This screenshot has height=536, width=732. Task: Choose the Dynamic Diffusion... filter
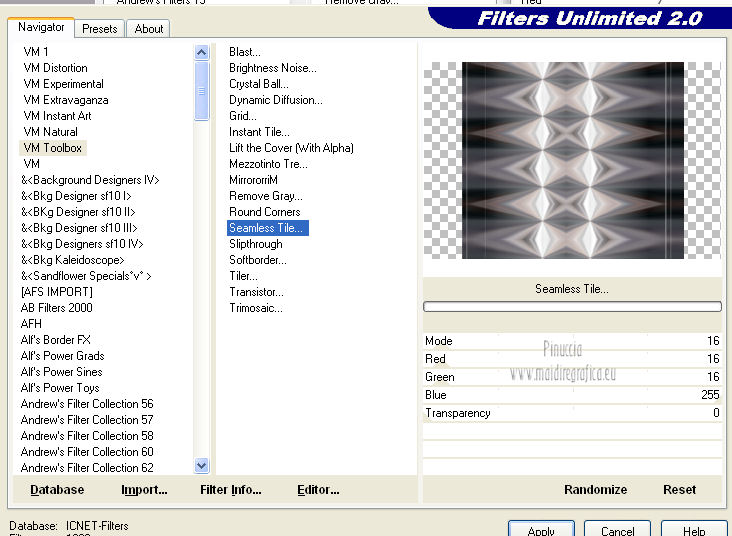(275, 100)
